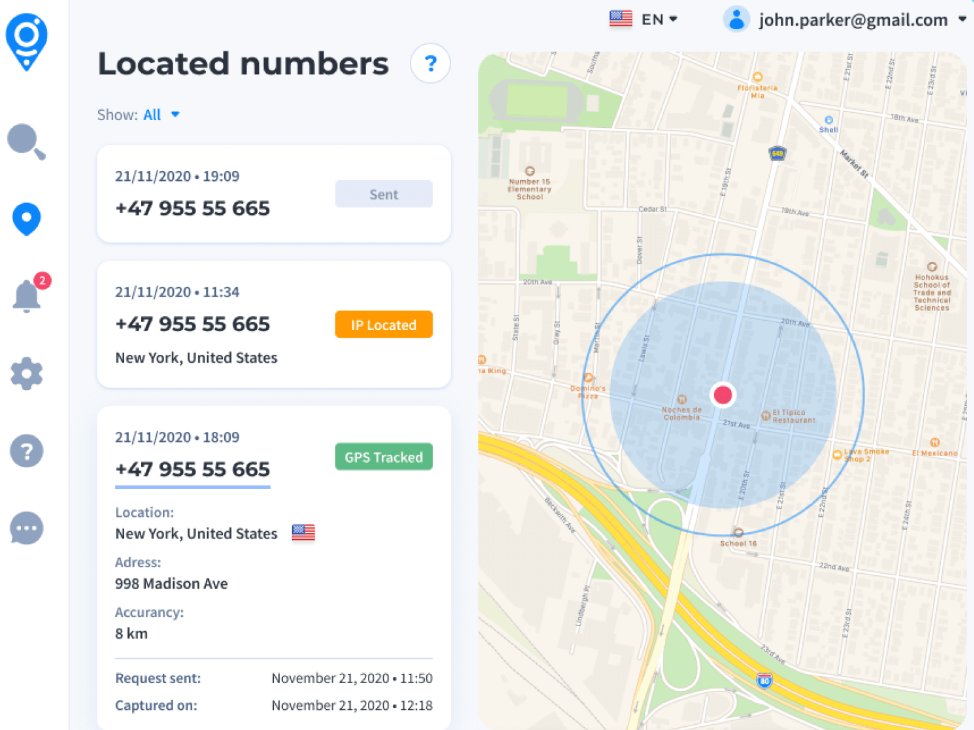Click the red GPS marker on the map
974x730 pixels.
tap(722, 394)
